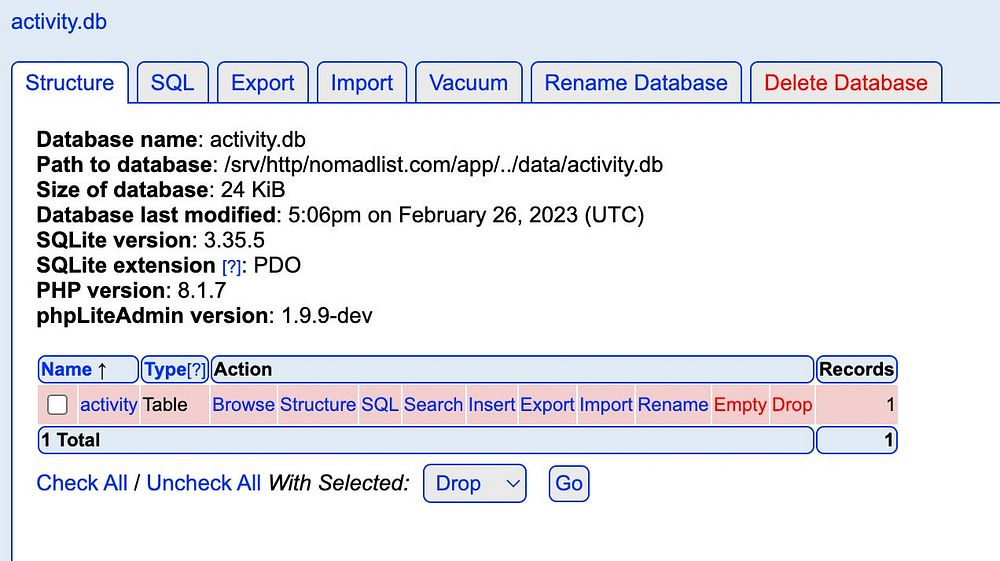Browse the activity table rows

(x=243, y=405)
